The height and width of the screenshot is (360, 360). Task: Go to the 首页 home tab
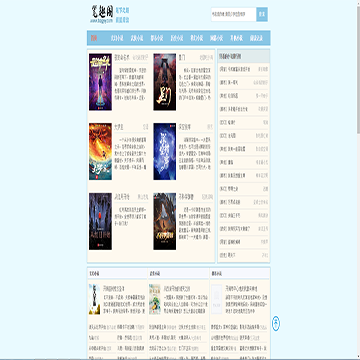pos(94,38)
